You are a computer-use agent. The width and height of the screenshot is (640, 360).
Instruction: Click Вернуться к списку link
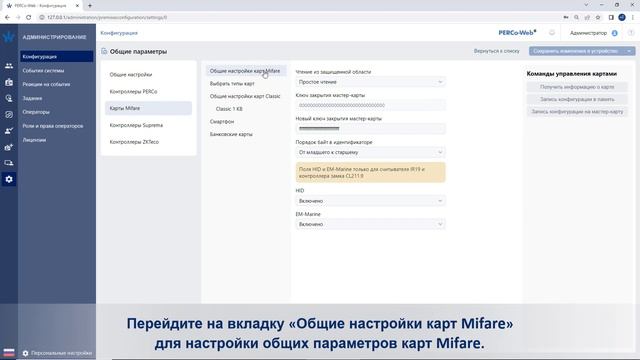tap(496, 51)
